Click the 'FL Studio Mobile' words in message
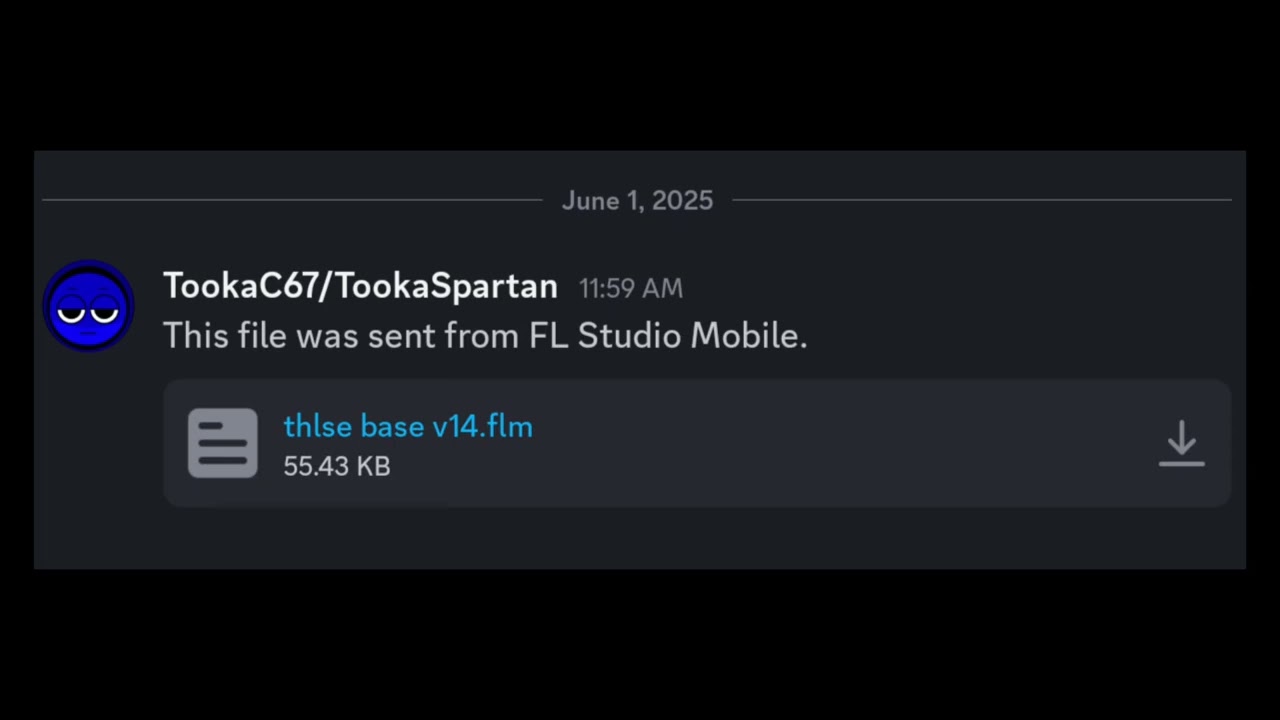 (x=667, y=336)
